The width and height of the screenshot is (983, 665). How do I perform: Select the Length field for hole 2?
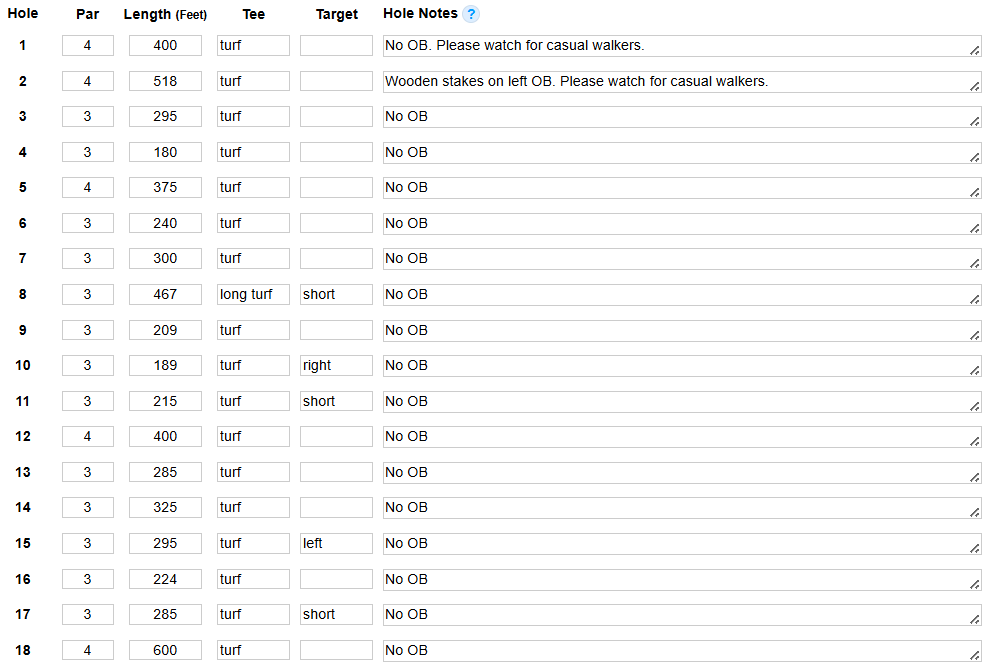pos(165,82)
